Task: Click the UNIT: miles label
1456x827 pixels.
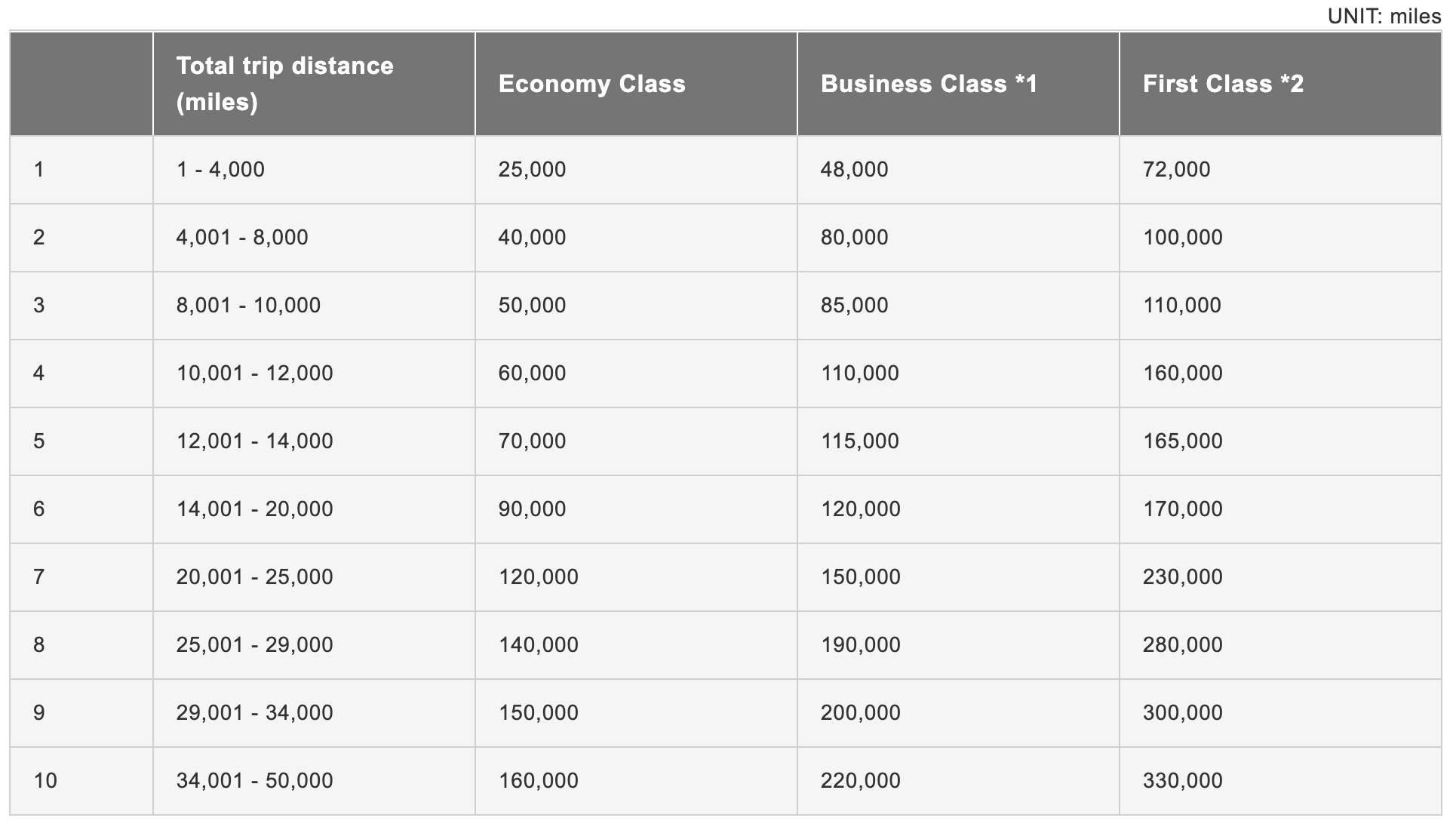Action: coord(1384,15)
